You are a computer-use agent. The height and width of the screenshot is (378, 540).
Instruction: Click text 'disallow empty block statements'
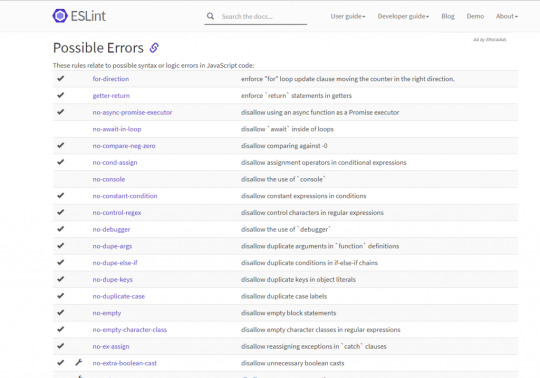pyautogui.click(x=288, y=313)
